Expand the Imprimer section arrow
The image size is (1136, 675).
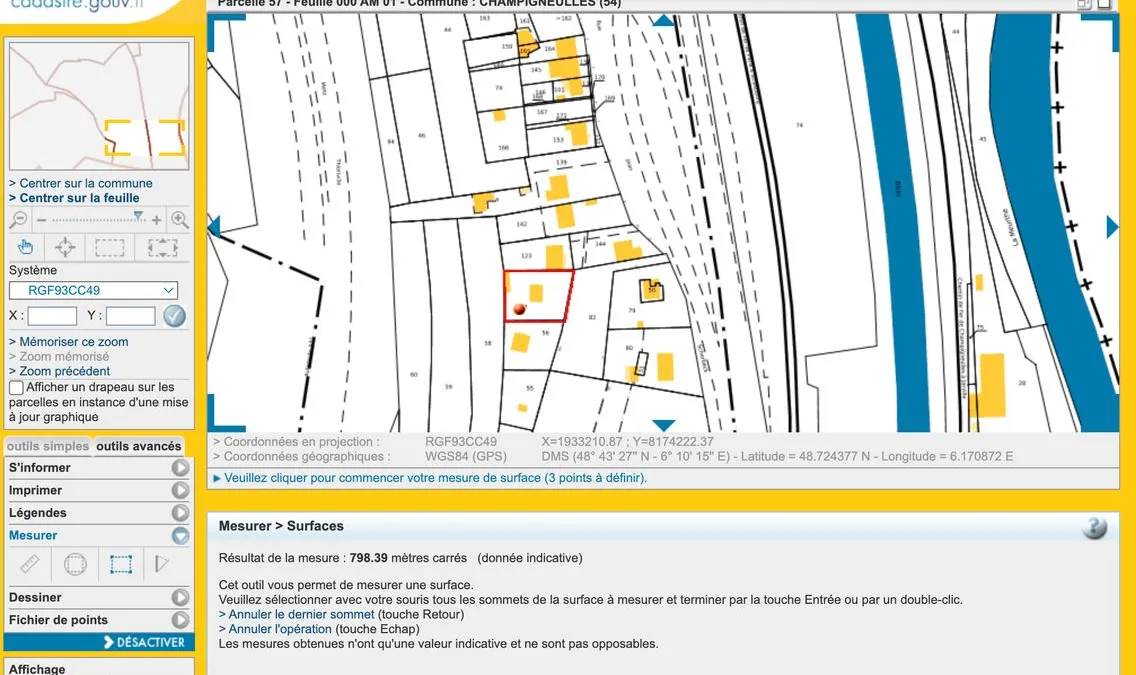click(180, 490)
